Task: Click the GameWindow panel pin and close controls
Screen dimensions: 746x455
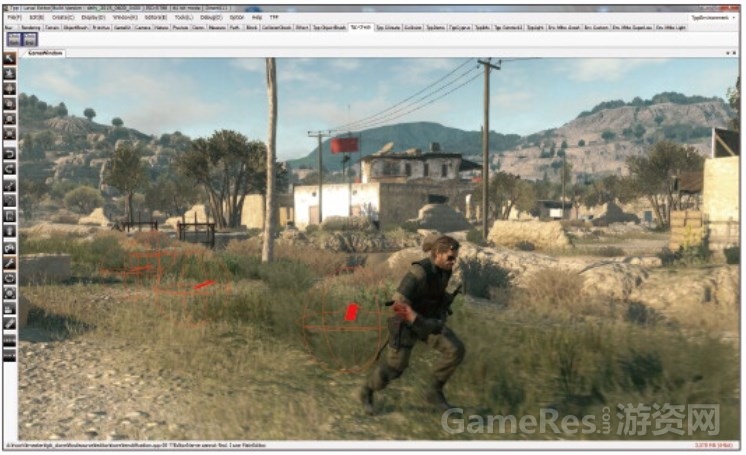Action: (730, 53)
